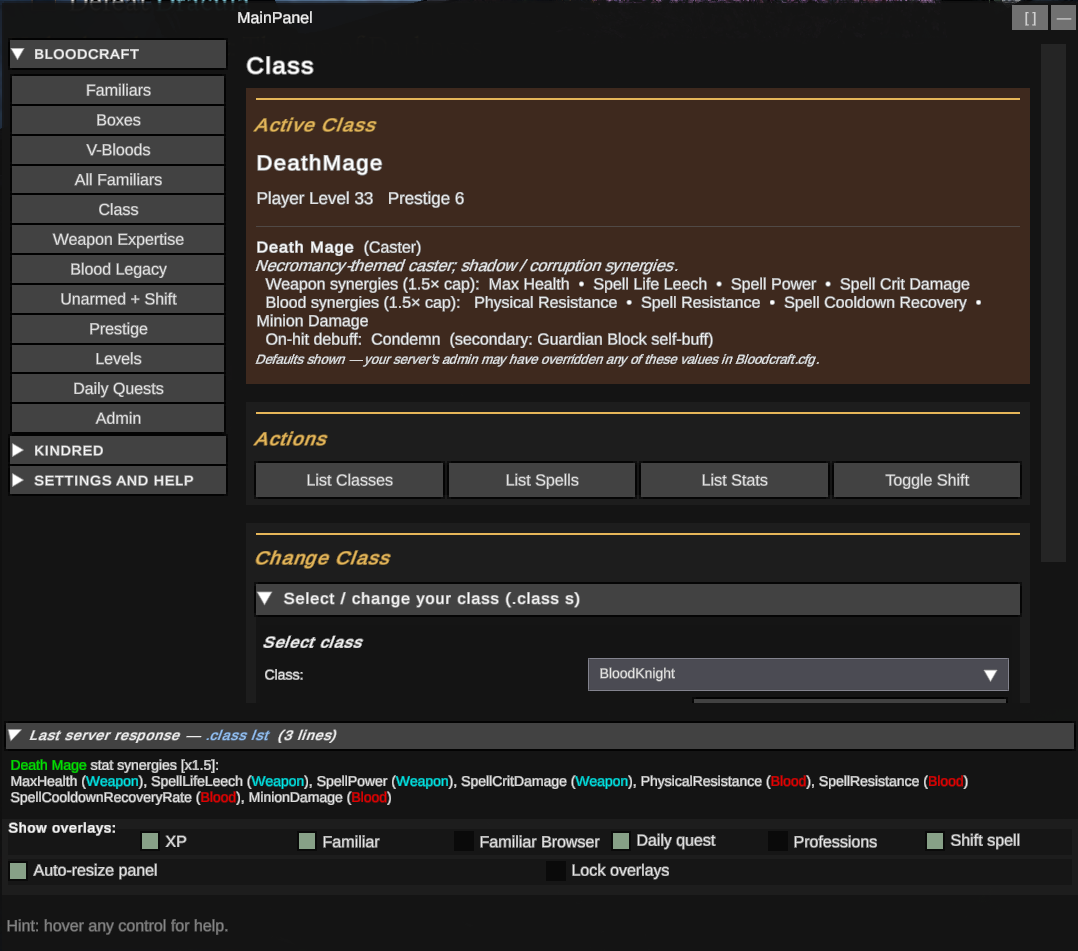
Task: Click the minimize dash icon at top right
Action: (x=1064, y=18)
